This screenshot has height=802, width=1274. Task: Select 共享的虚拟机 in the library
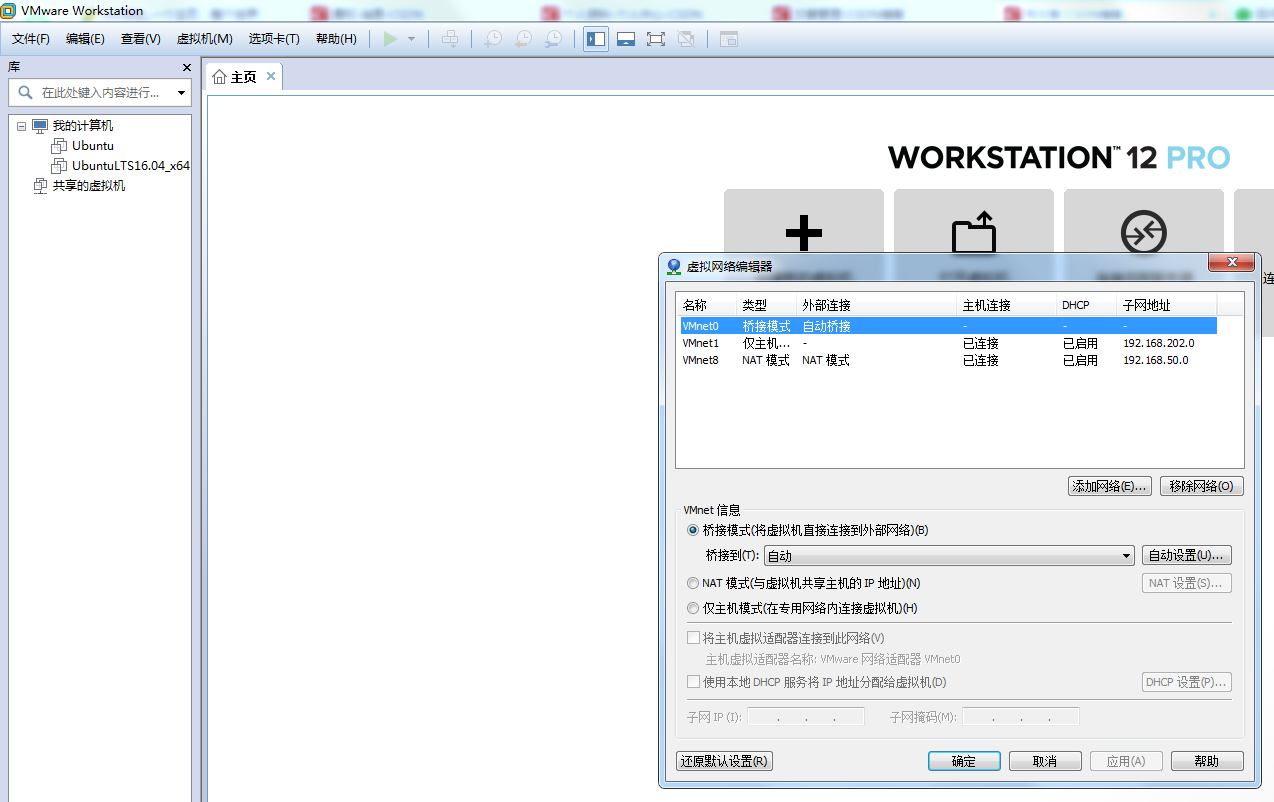click(89, 186)
